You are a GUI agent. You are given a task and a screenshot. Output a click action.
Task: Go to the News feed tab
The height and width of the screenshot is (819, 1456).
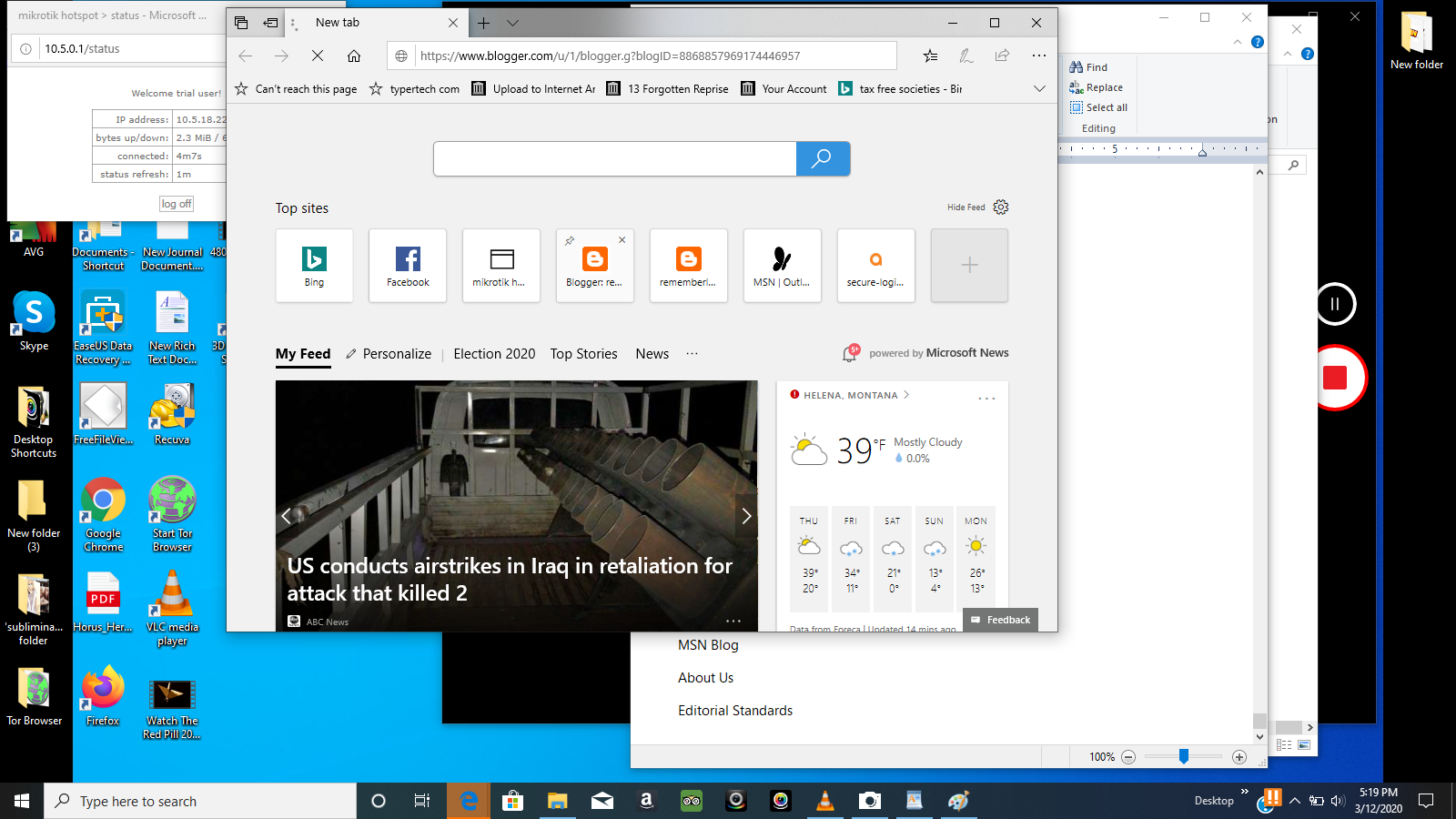(x=652, y=354)
